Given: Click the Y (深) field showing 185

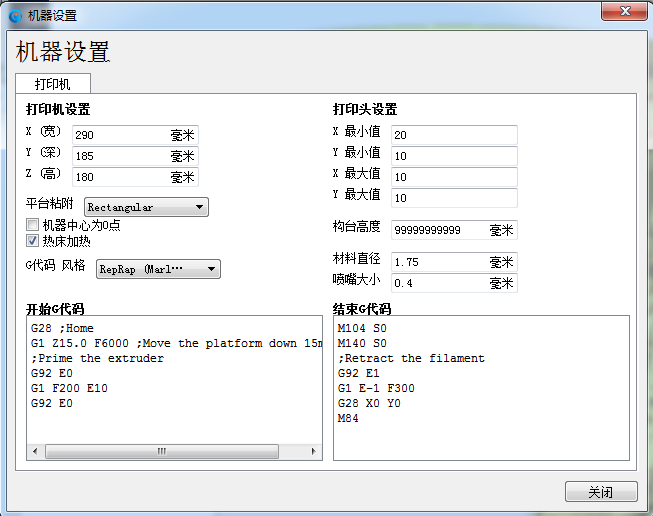Looking at the screenshot, I should [120, 156].
